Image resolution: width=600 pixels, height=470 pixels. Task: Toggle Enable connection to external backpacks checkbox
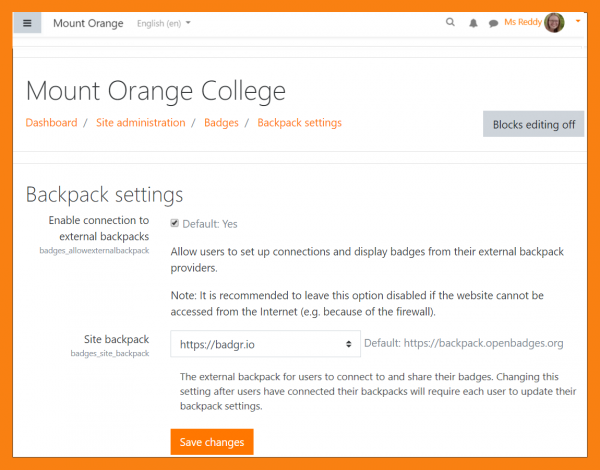pyautogui.click(x=175, y=224)
